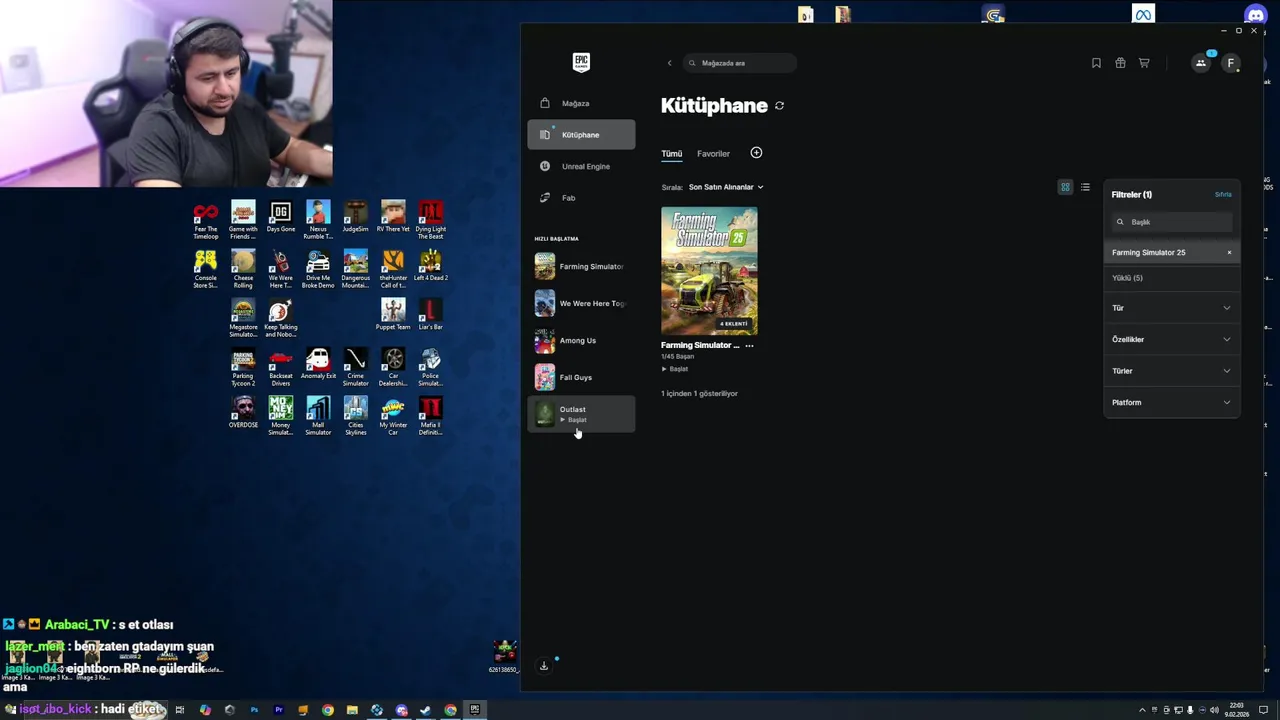Viewport: 1280px width, 720px height.
Task: Switch library to grid view
Action: (x=1065, y=187)
